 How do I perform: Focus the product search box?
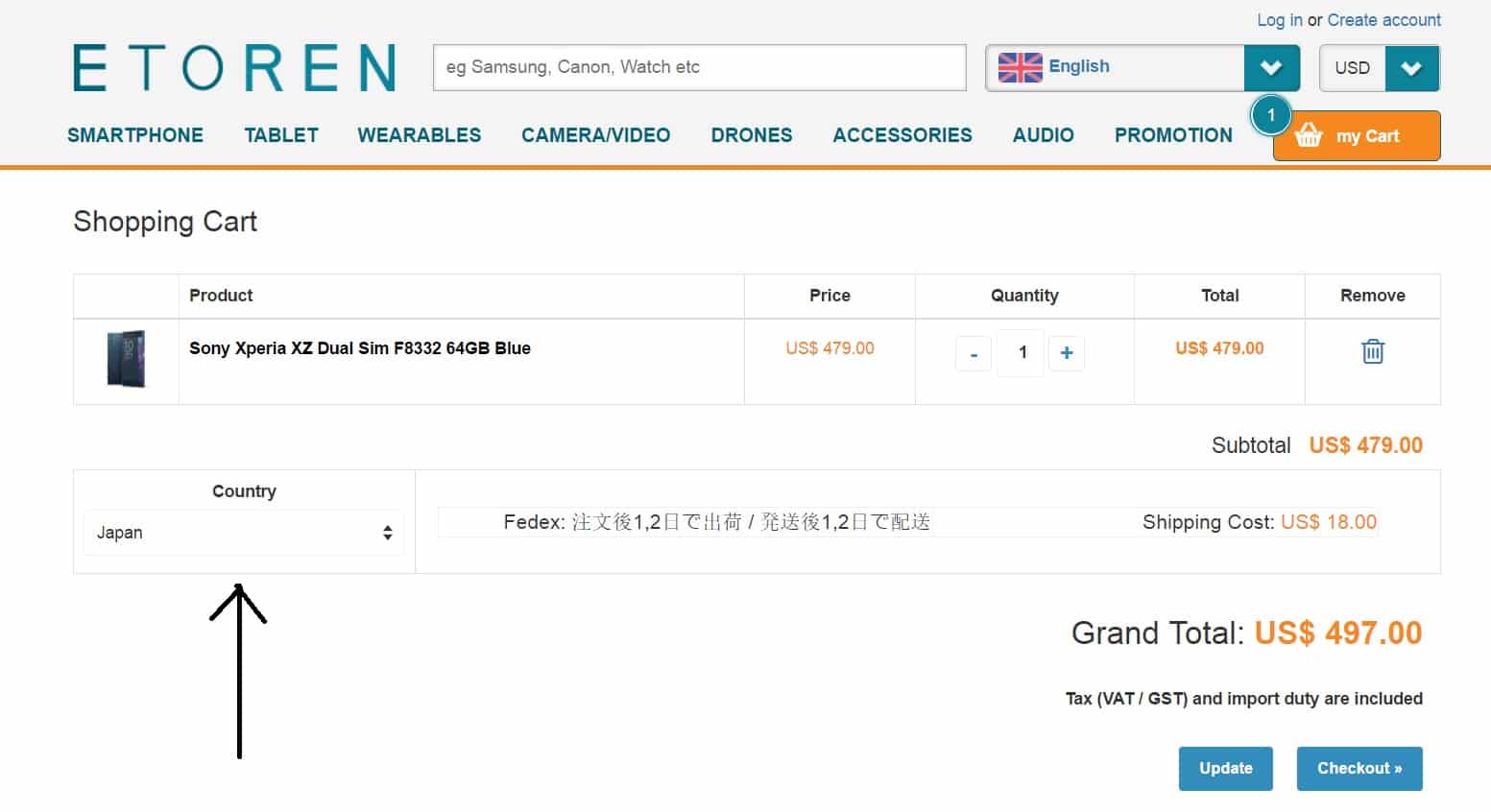(x=700, y=67)
